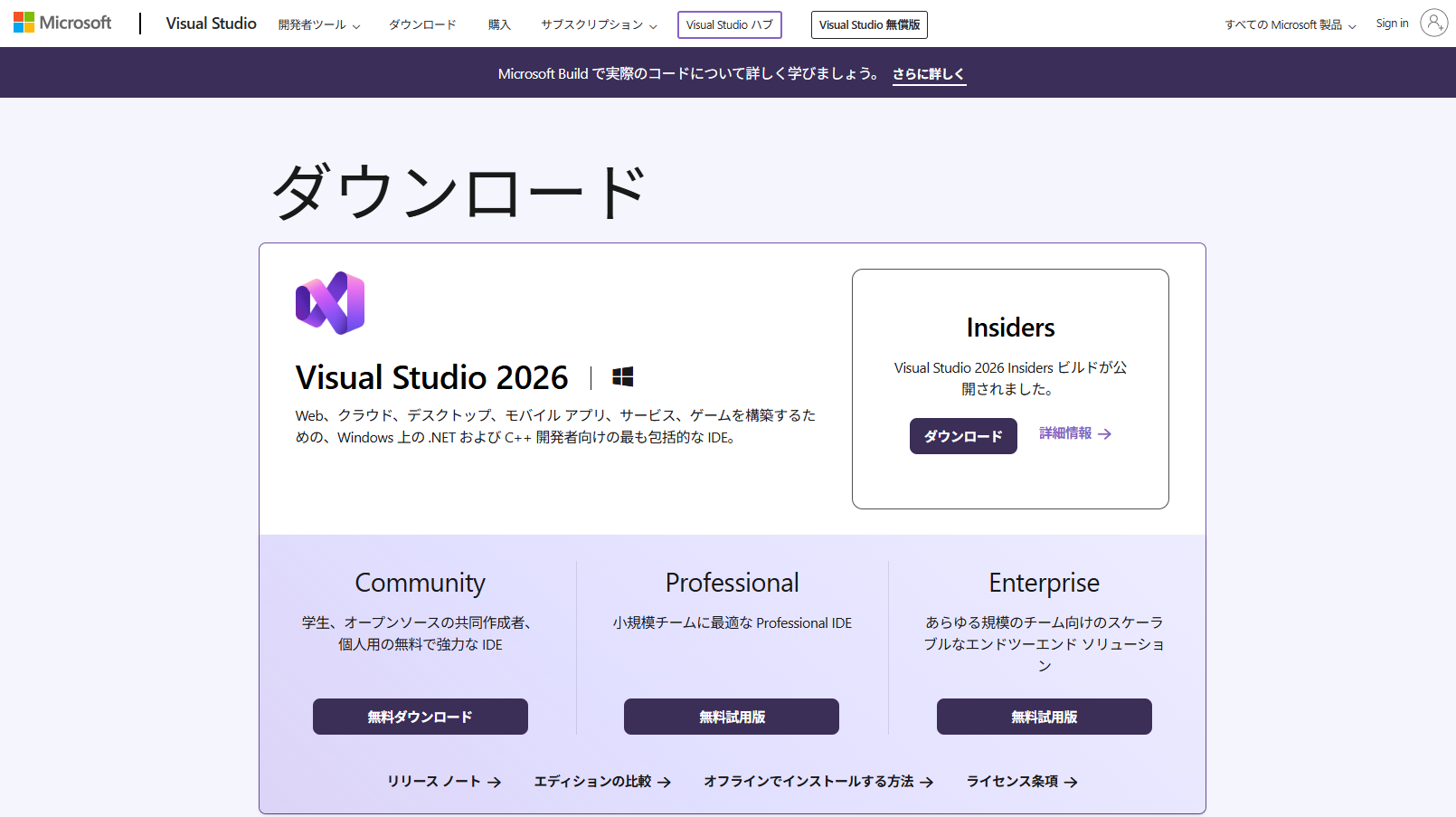Image resolution: width=1456 pixels, height=817 pixels.
Task: Click the Community edition heading
Action: [421, 583]
